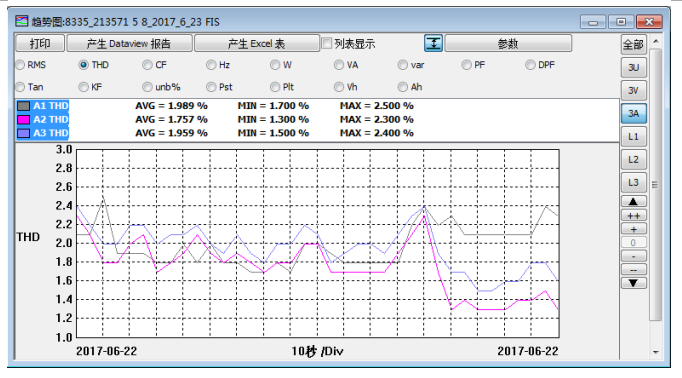Click the scrollbar down arrow

click(x=656, y=352)
